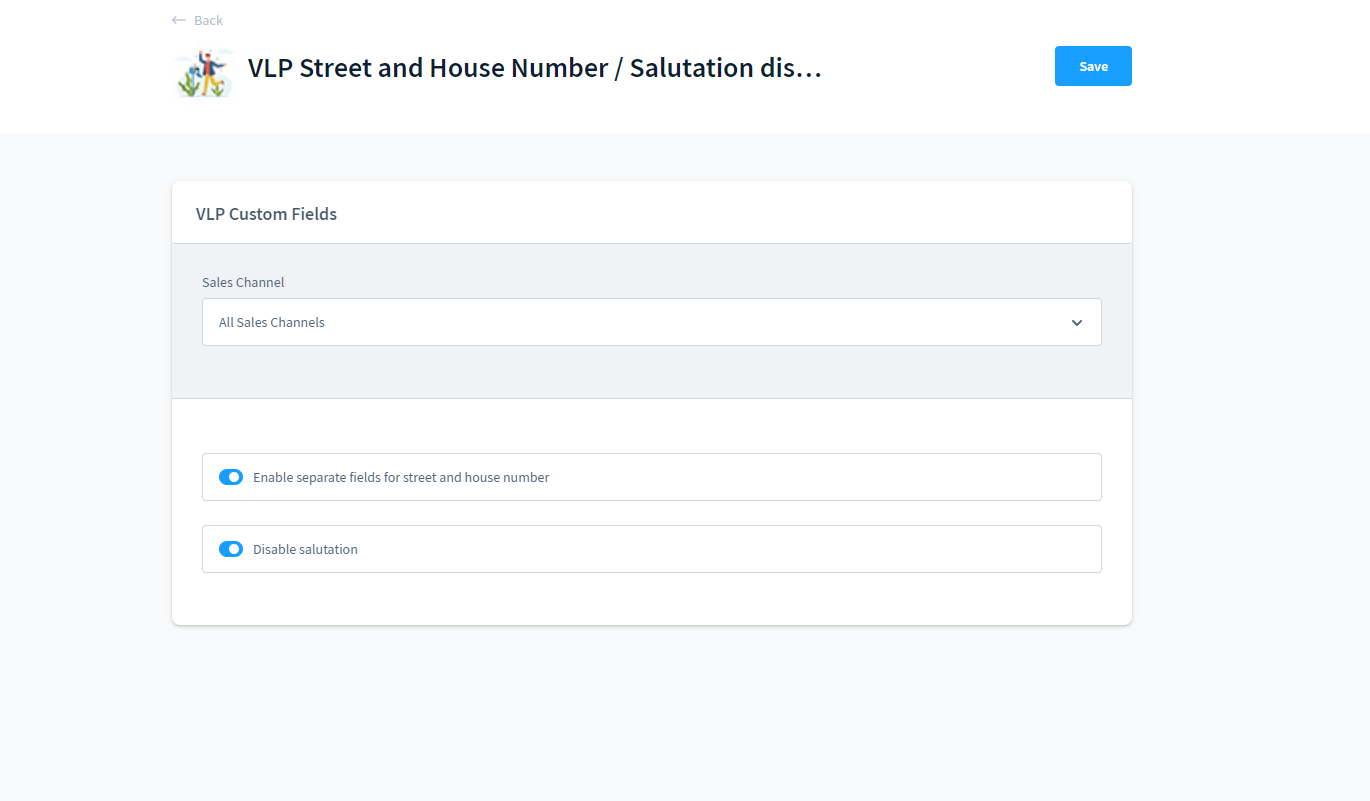The image size is (1370, 801).
Task: Click the page title of the plugin config
Action: [x=533, y=67]
